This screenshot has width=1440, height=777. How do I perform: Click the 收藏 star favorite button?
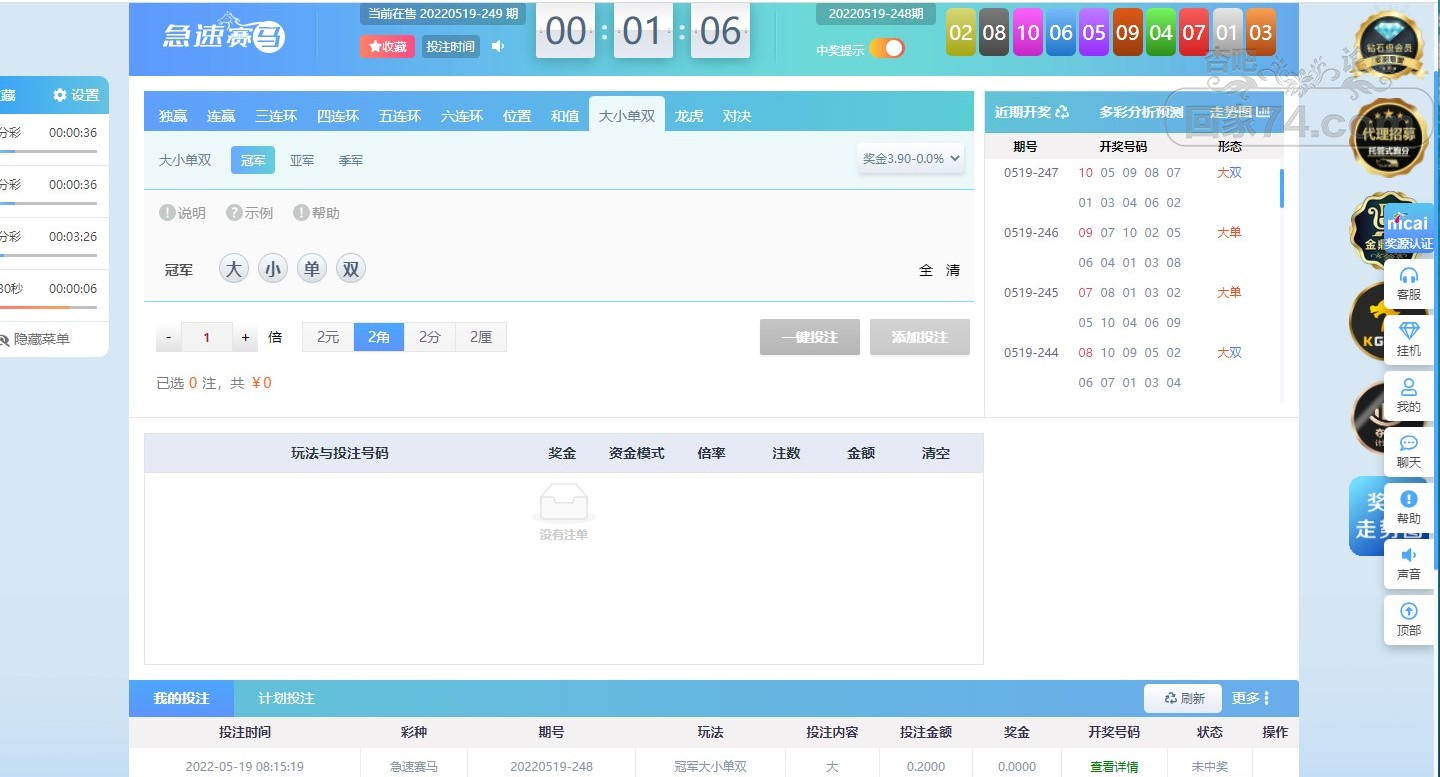click(387, 46)
